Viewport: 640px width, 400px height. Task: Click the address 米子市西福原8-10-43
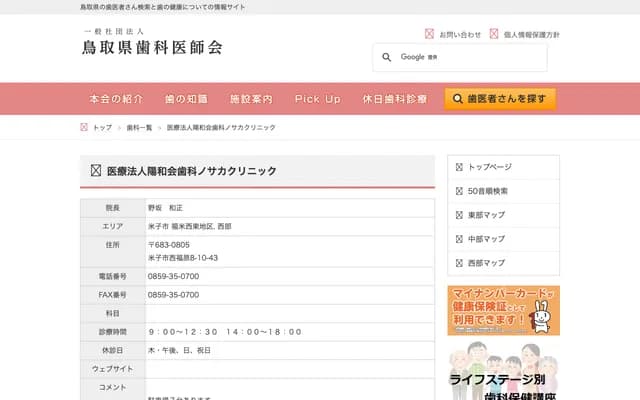[x=183, y=258]
